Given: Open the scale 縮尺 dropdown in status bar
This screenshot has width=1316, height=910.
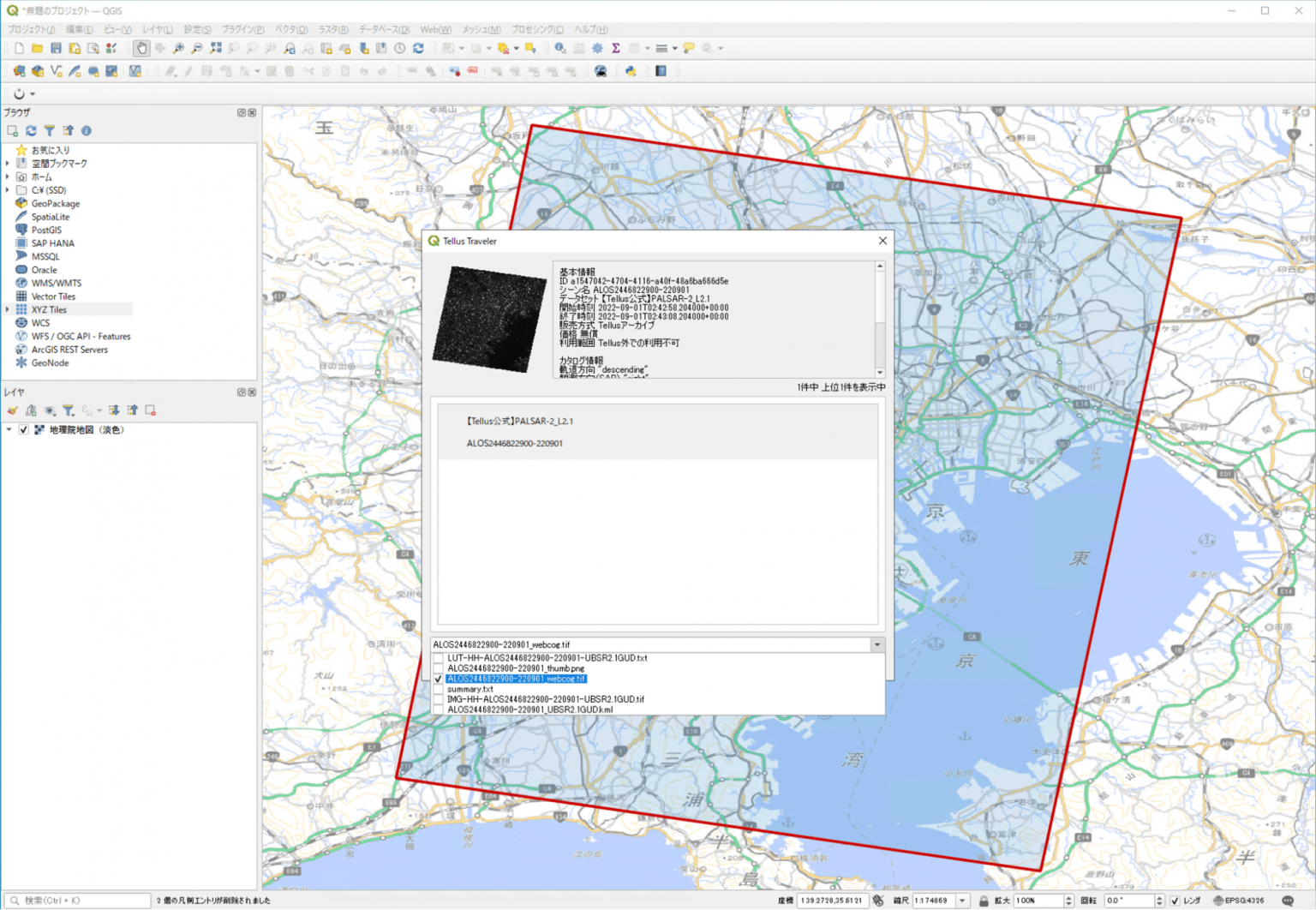Looking at the screenshot, I should click(963, 901).
